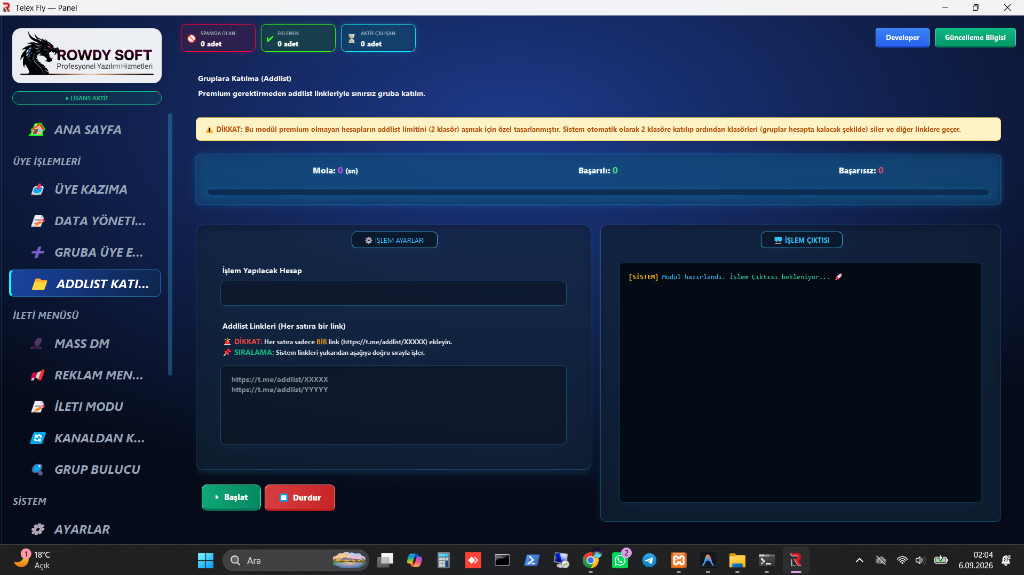Open MASS DM module
Image resolution: width=1024 pixels, height=575 pixels.
[x=85, y=344]
